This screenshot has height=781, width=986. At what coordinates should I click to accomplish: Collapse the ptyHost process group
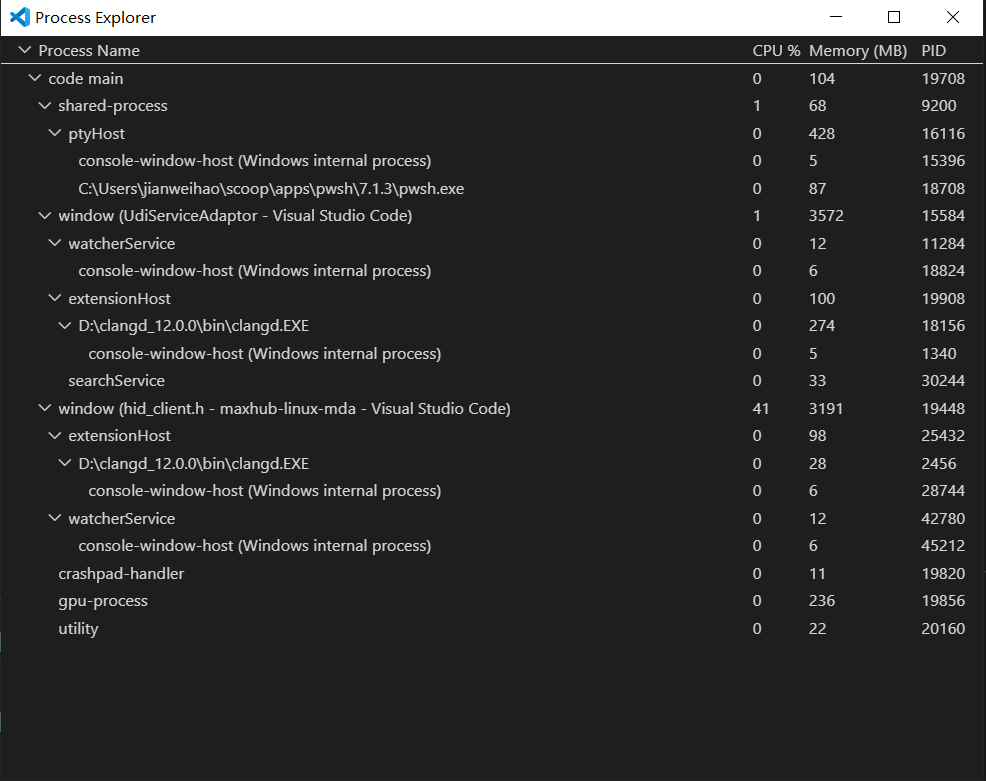tap(54, 133)
